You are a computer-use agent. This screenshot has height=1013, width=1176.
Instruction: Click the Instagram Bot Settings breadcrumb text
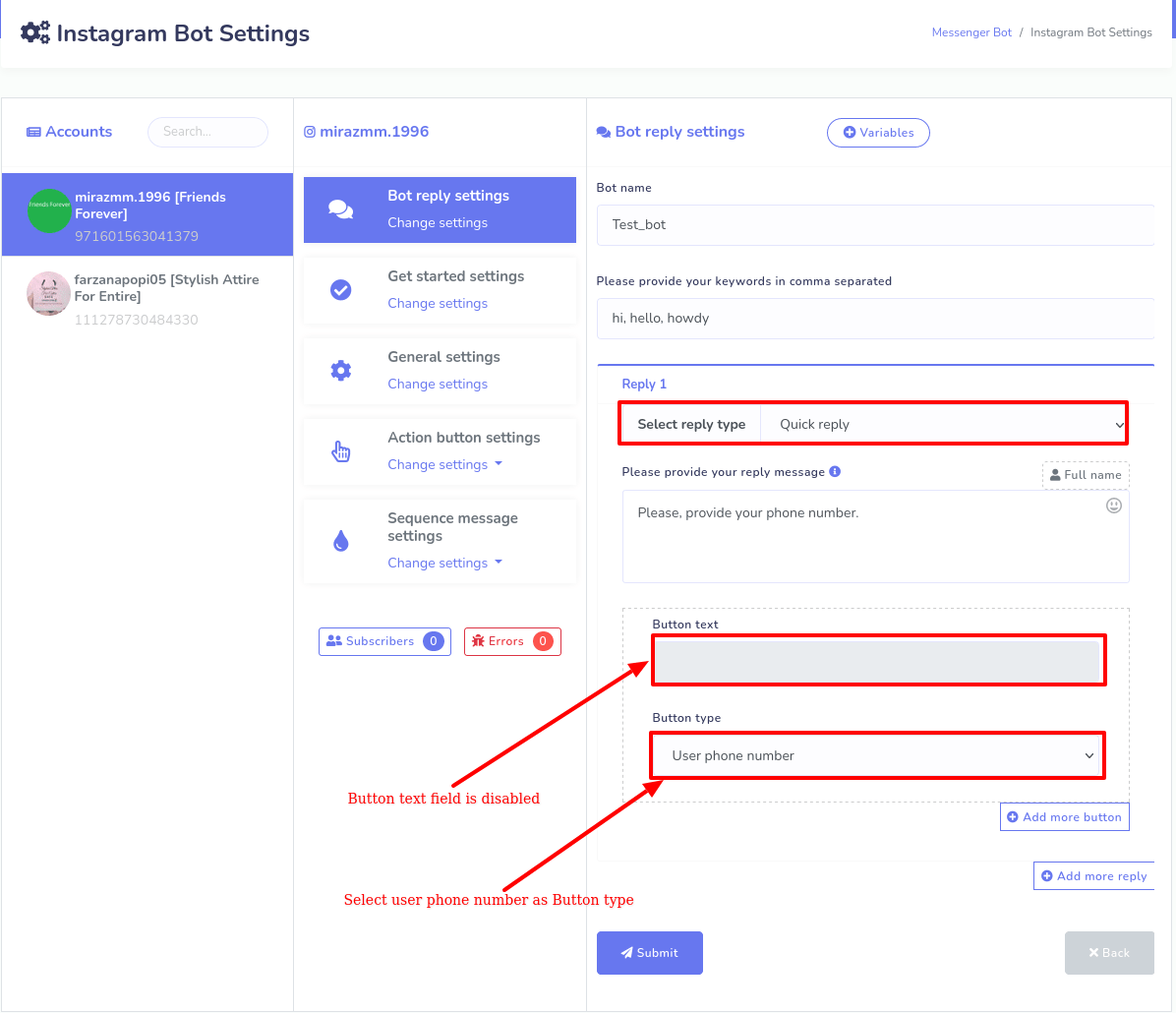(x=1091, y=32)
